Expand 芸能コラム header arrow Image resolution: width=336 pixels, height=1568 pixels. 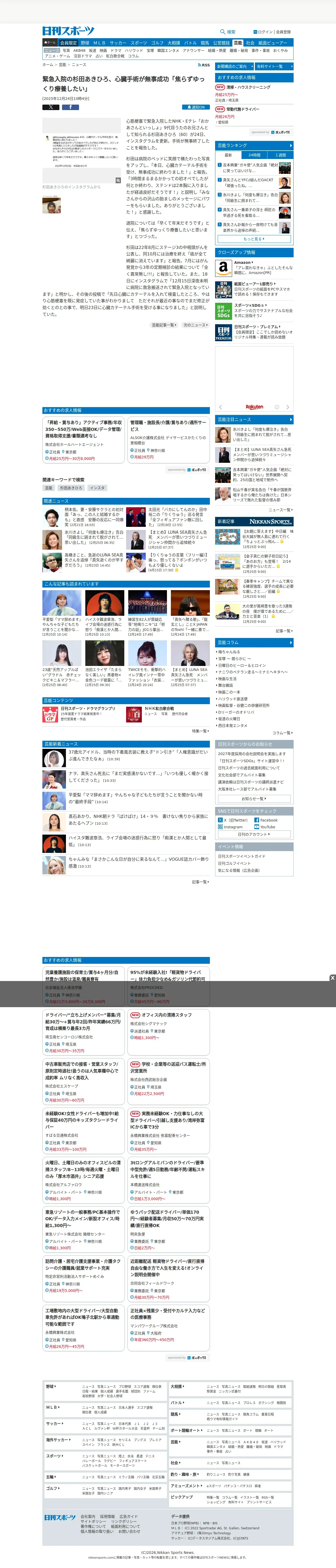point(291,643)
